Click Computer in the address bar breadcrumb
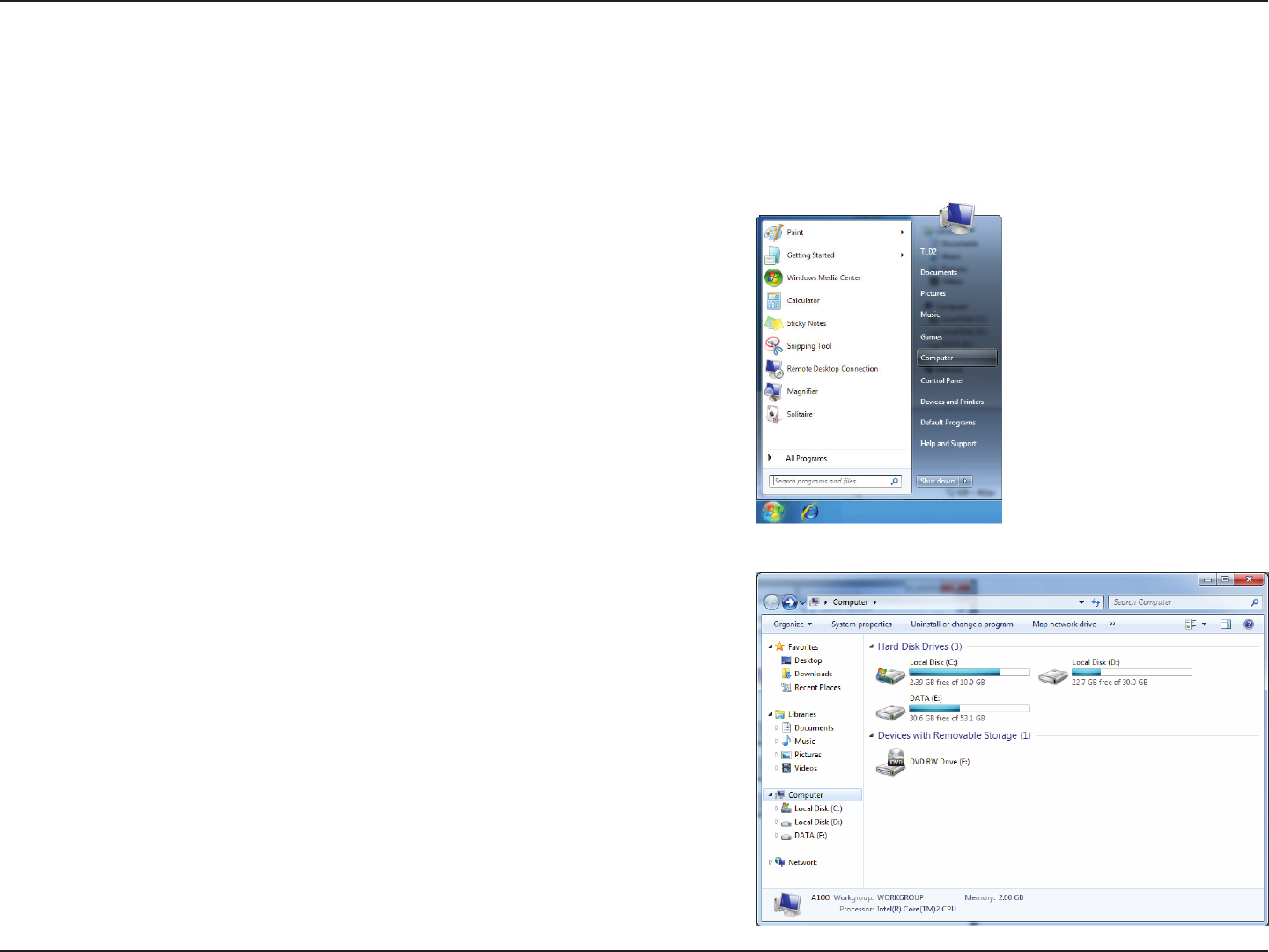Screen dimensions: 1269x952 [850, 602]
